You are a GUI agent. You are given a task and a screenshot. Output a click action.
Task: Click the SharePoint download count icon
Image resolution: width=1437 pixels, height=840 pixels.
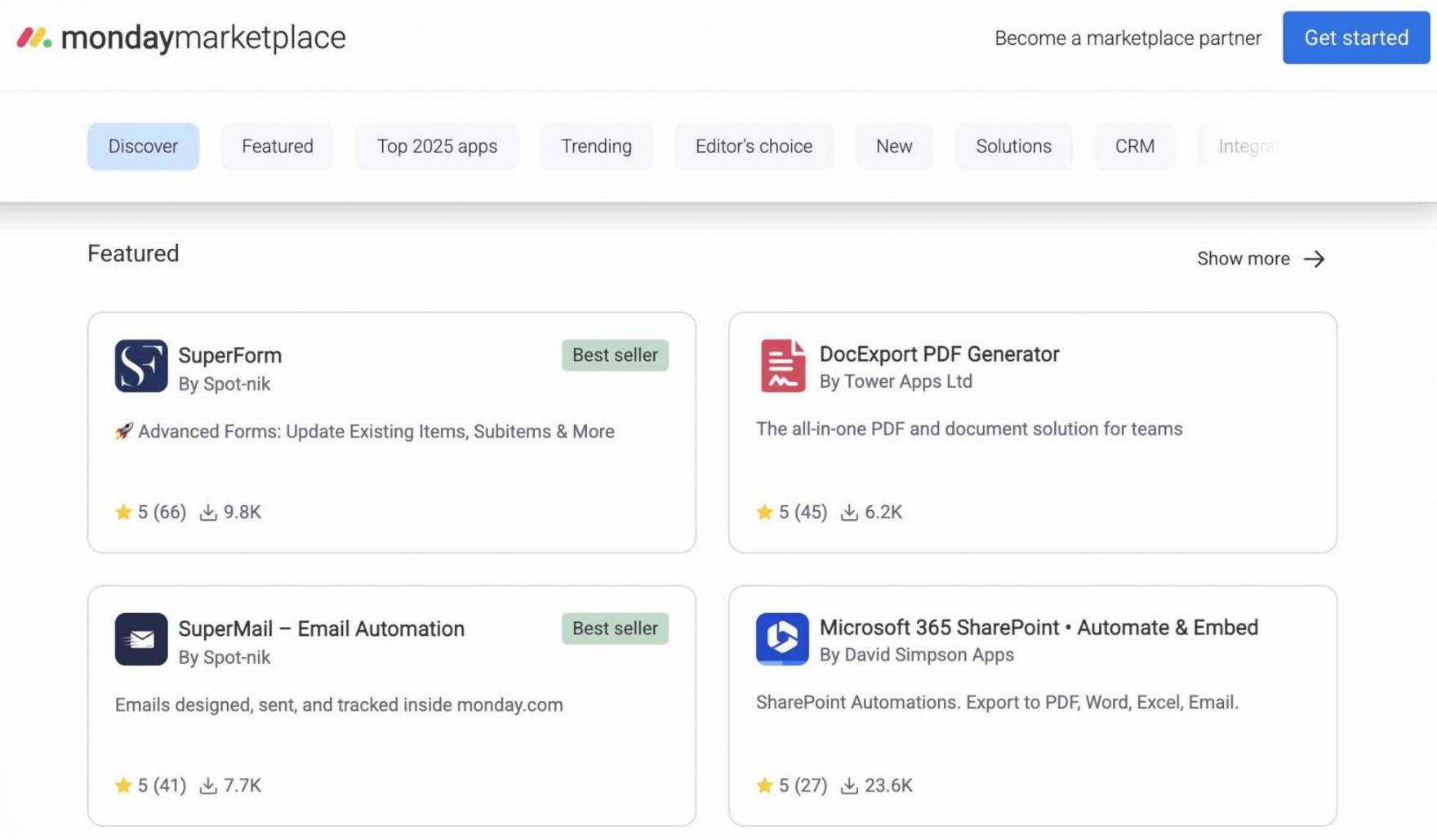[x=849, y=785]
